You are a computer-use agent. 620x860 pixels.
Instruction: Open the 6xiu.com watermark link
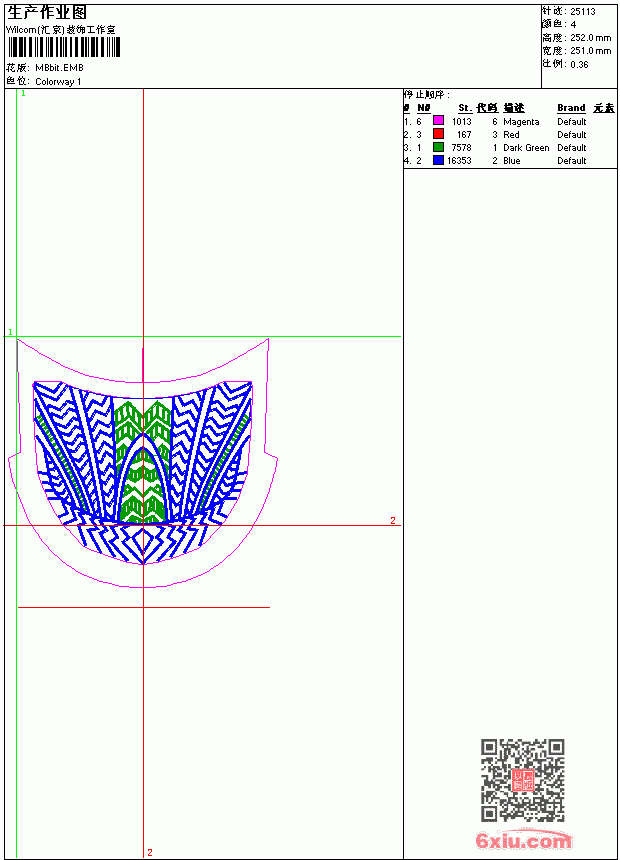[523, 840]
